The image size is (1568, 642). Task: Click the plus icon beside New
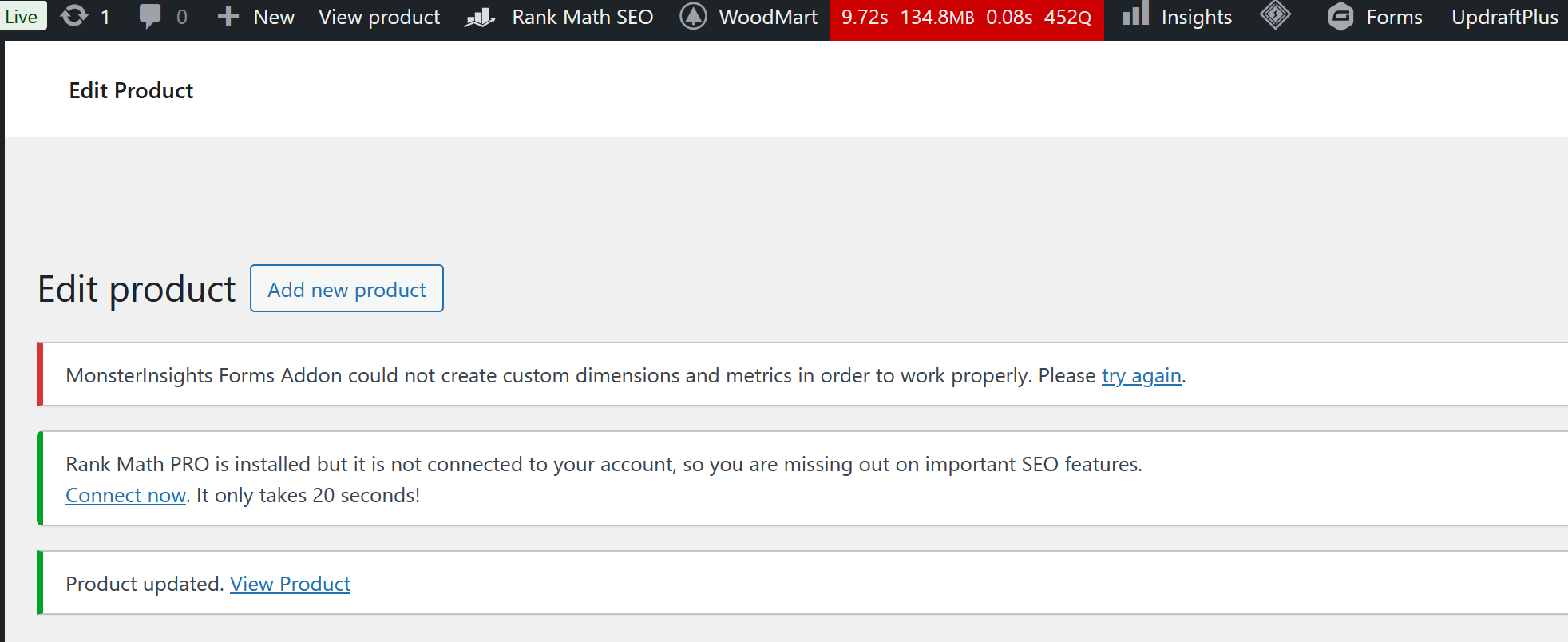228,16
